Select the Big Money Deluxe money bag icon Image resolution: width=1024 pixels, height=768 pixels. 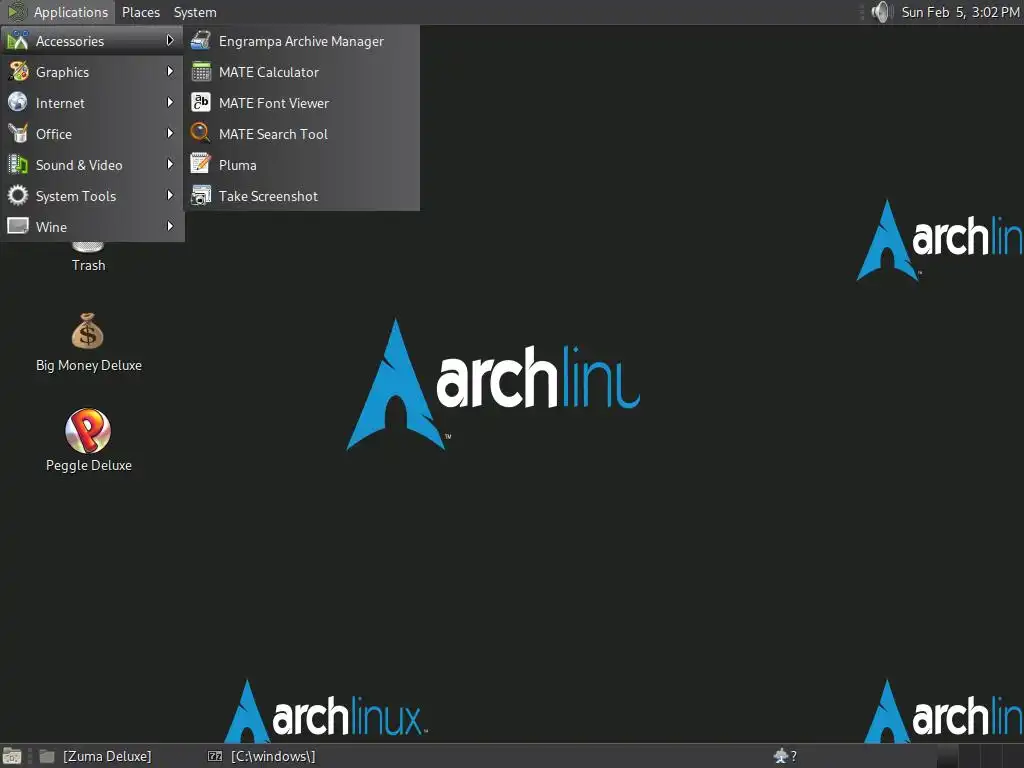[88, 331]
